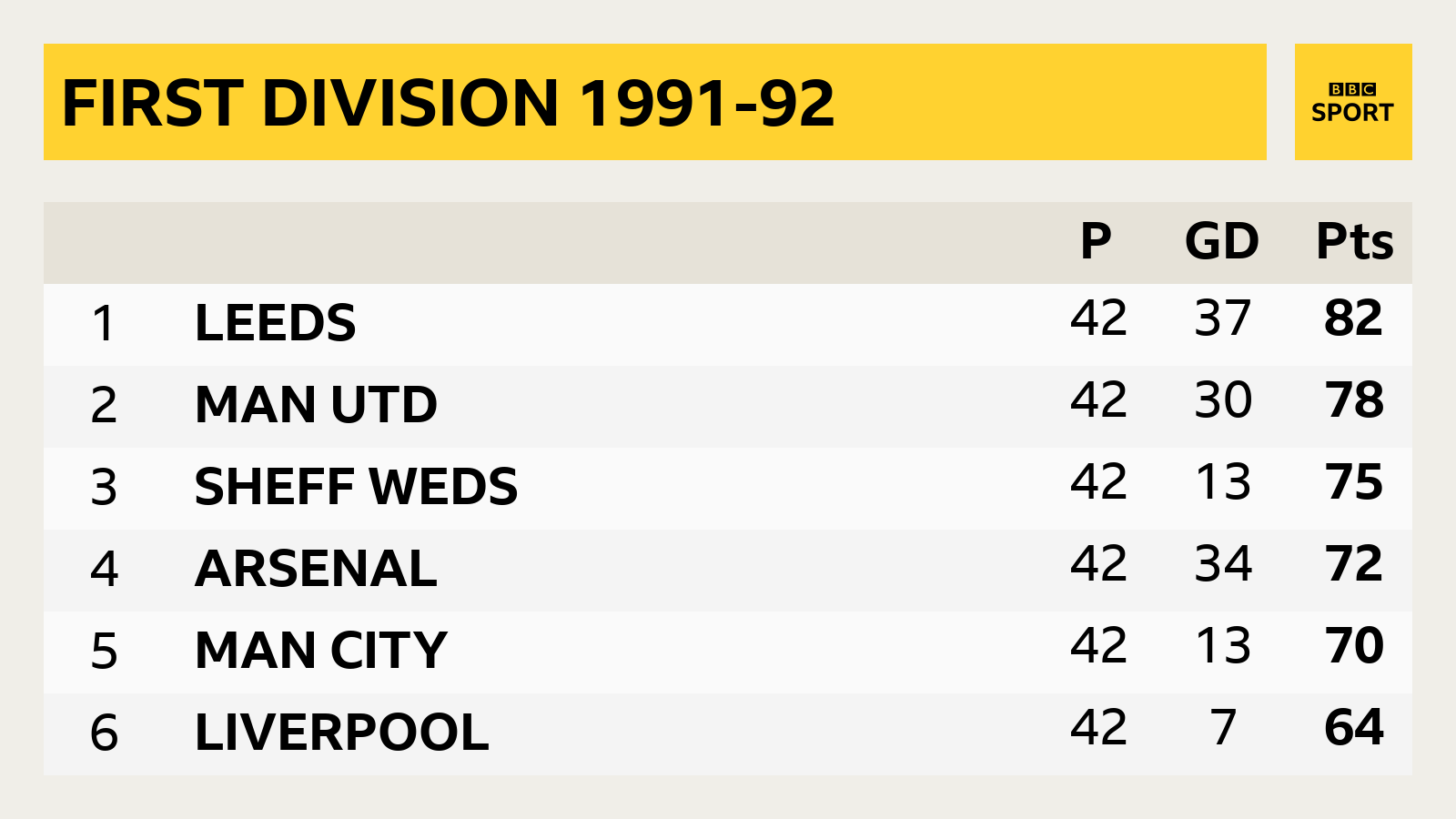This screenshot has height=819, width=1456.
Task: Click the SHEFF WEDS team name
Action: point(356,487)
